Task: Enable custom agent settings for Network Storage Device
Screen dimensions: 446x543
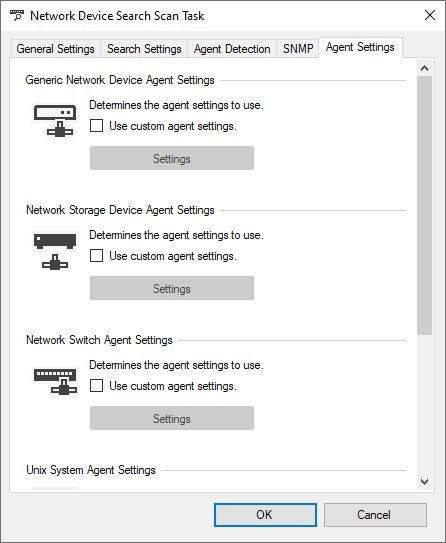Action: [x=96, y=256]
